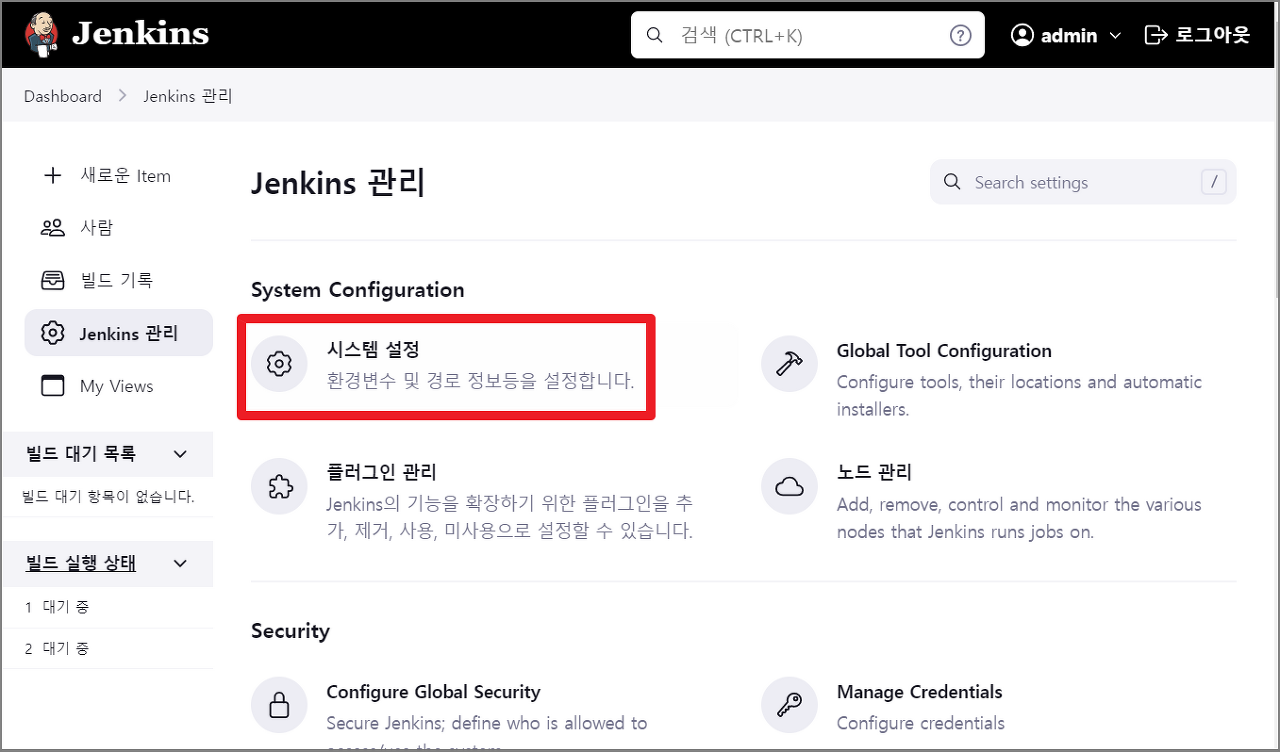Click the slash shortcut key hint
The height and width of the screenshot is (752, 1280).
(x=1213, y=182)
